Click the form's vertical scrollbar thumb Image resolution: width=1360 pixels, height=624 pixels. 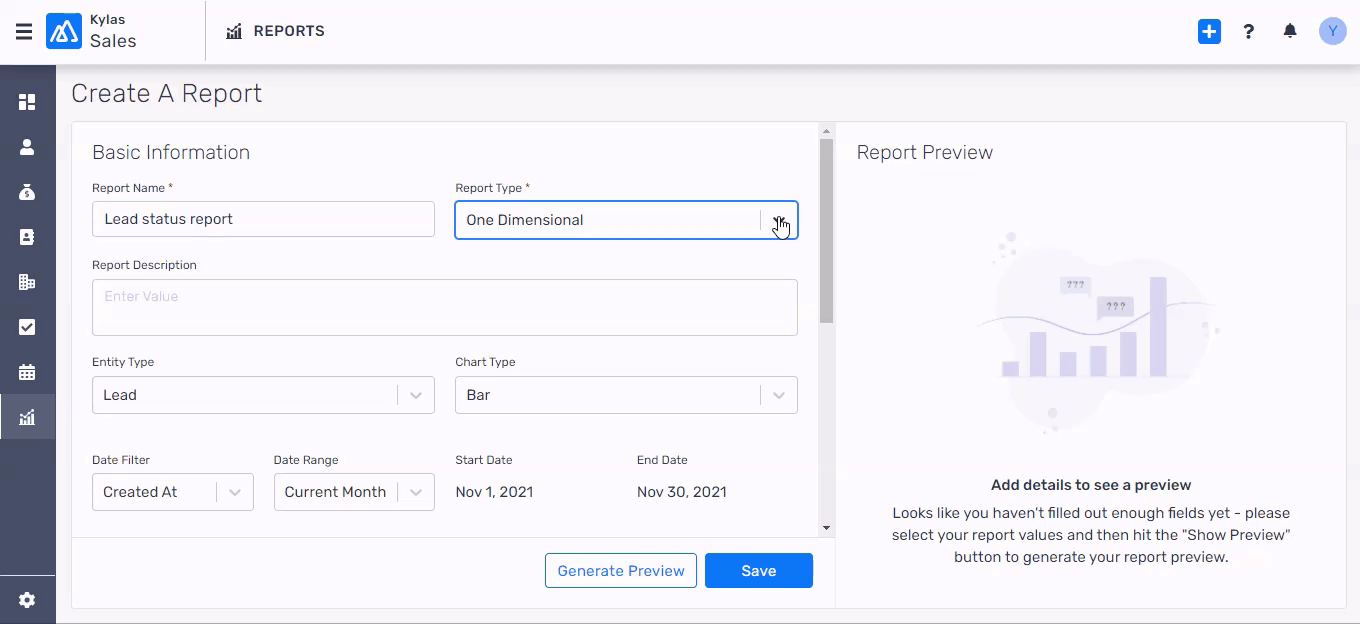pyautogui.click(x=826, y=230)
